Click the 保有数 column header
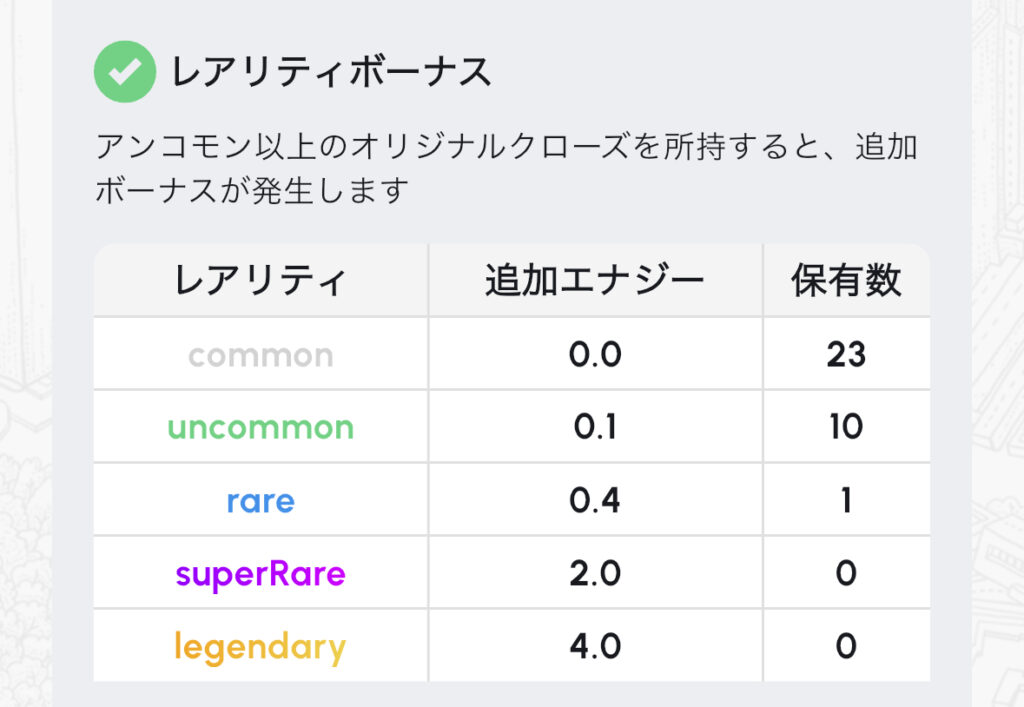Image resolution: width=1024 pixels, height=707 pixels. [846, 281]
